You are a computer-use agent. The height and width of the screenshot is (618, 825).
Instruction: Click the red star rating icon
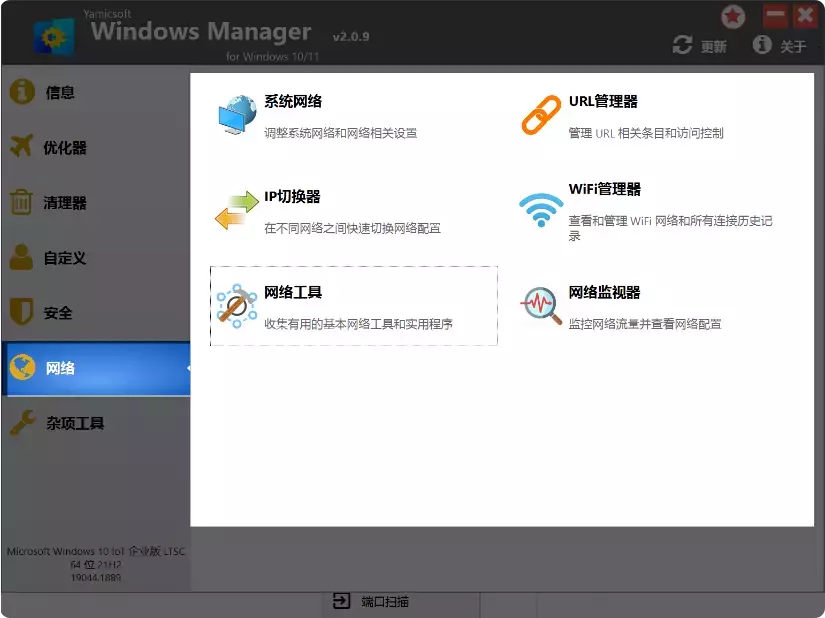coord(732,15)
